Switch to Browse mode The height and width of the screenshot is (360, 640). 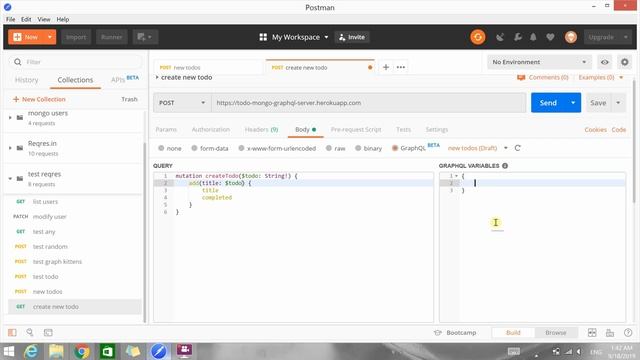[x=556, y=333]
